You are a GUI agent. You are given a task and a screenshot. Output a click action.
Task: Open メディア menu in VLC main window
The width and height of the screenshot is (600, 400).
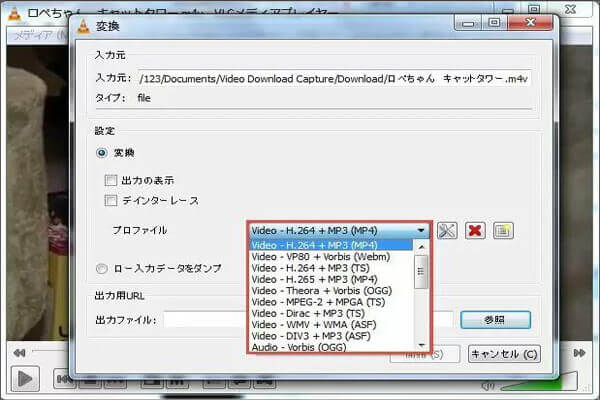40,36
